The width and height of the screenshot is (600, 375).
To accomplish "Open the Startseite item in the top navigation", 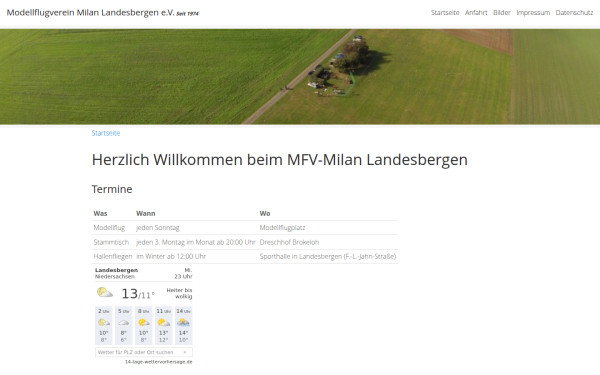I will tap(445, 13).
